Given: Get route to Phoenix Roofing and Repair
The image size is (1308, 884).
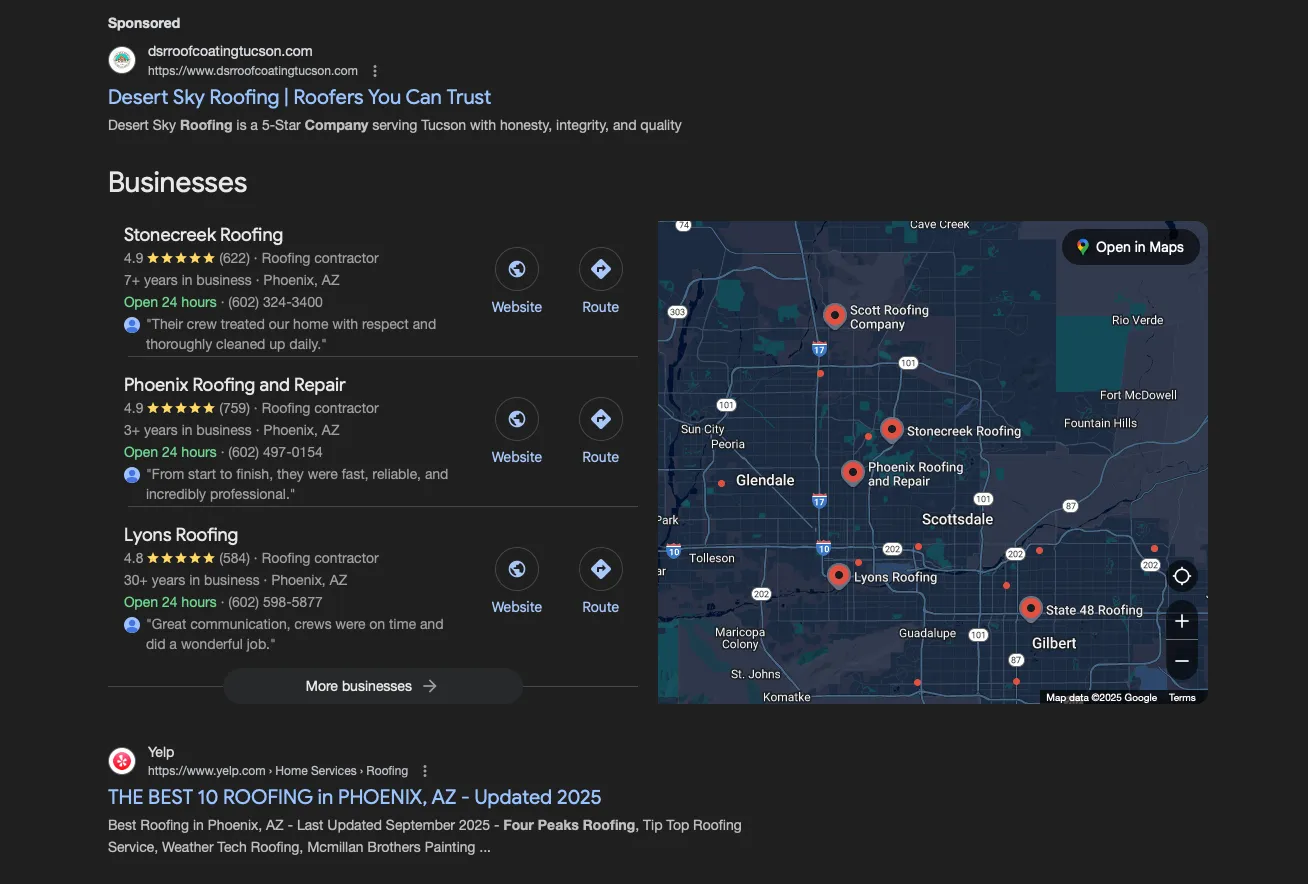Looking at the screenshot, I should (x=601, y=419).
